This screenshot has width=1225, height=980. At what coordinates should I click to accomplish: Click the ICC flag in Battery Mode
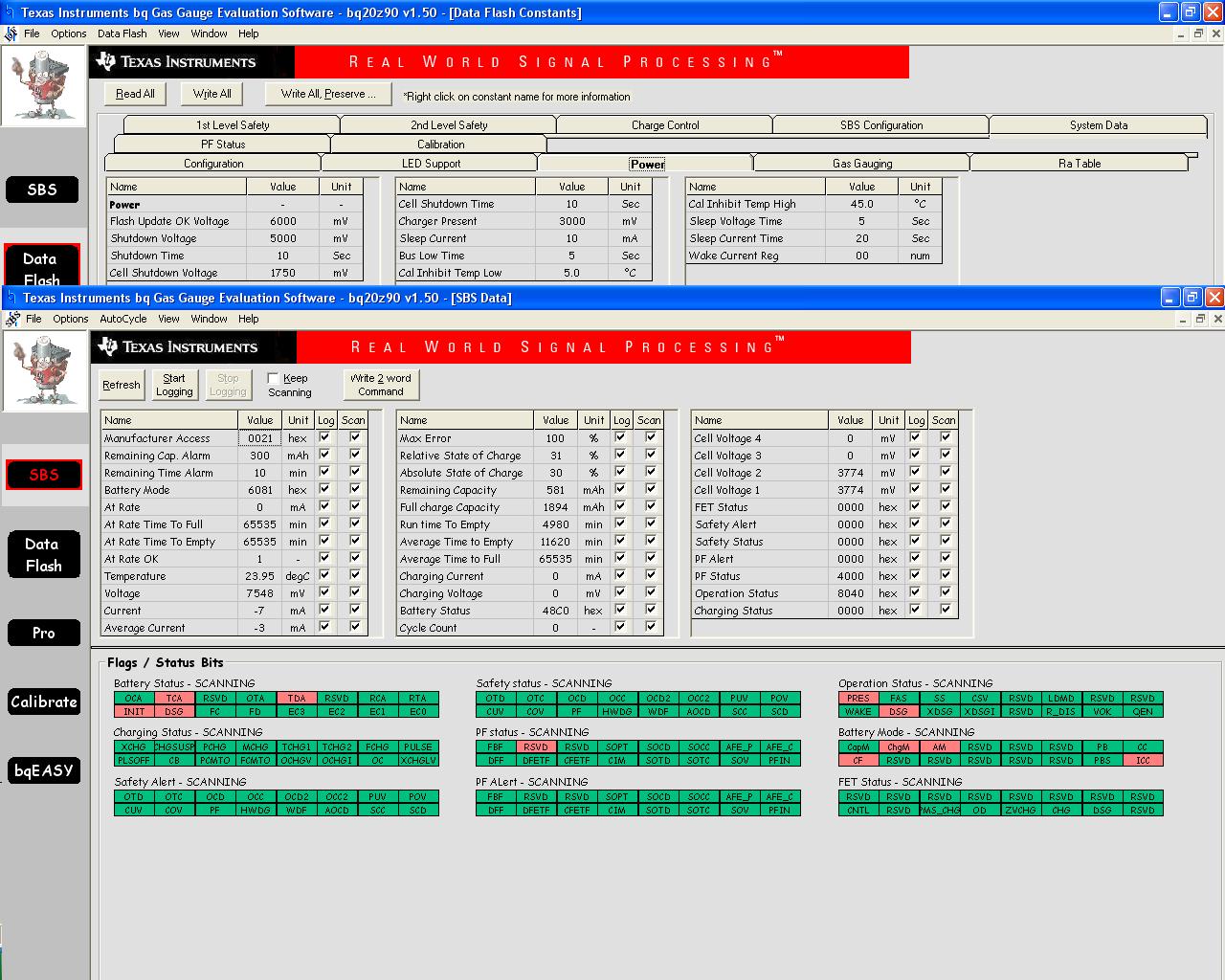[x=1143, y=761]
